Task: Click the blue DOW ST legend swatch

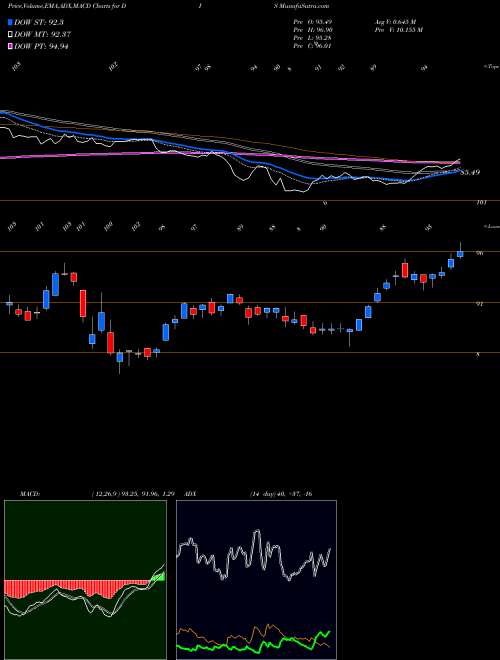Action: click(x=11, y=22)
